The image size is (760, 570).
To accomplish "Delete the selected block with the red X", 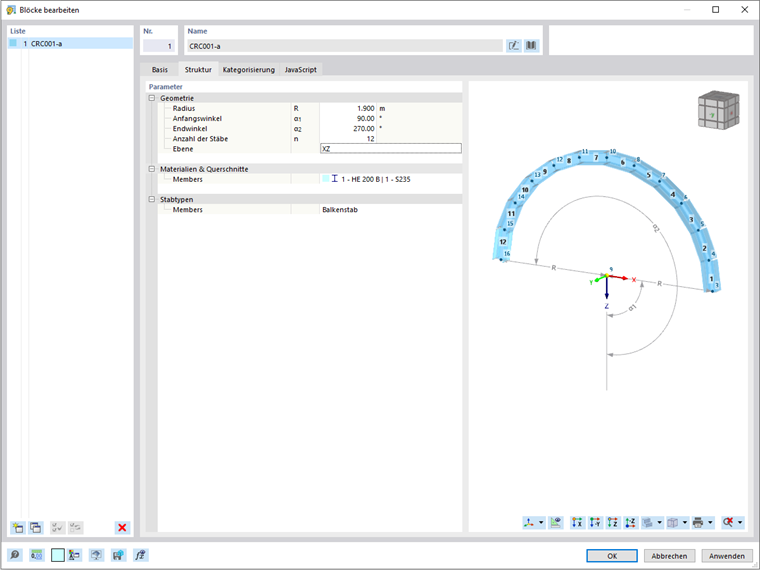I will coord(122,527).
